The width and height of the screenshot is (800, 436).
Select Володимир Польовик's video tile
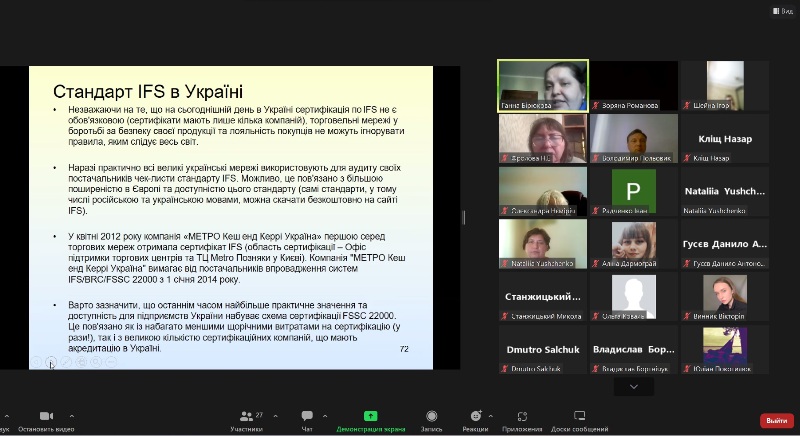coord(634,138)
